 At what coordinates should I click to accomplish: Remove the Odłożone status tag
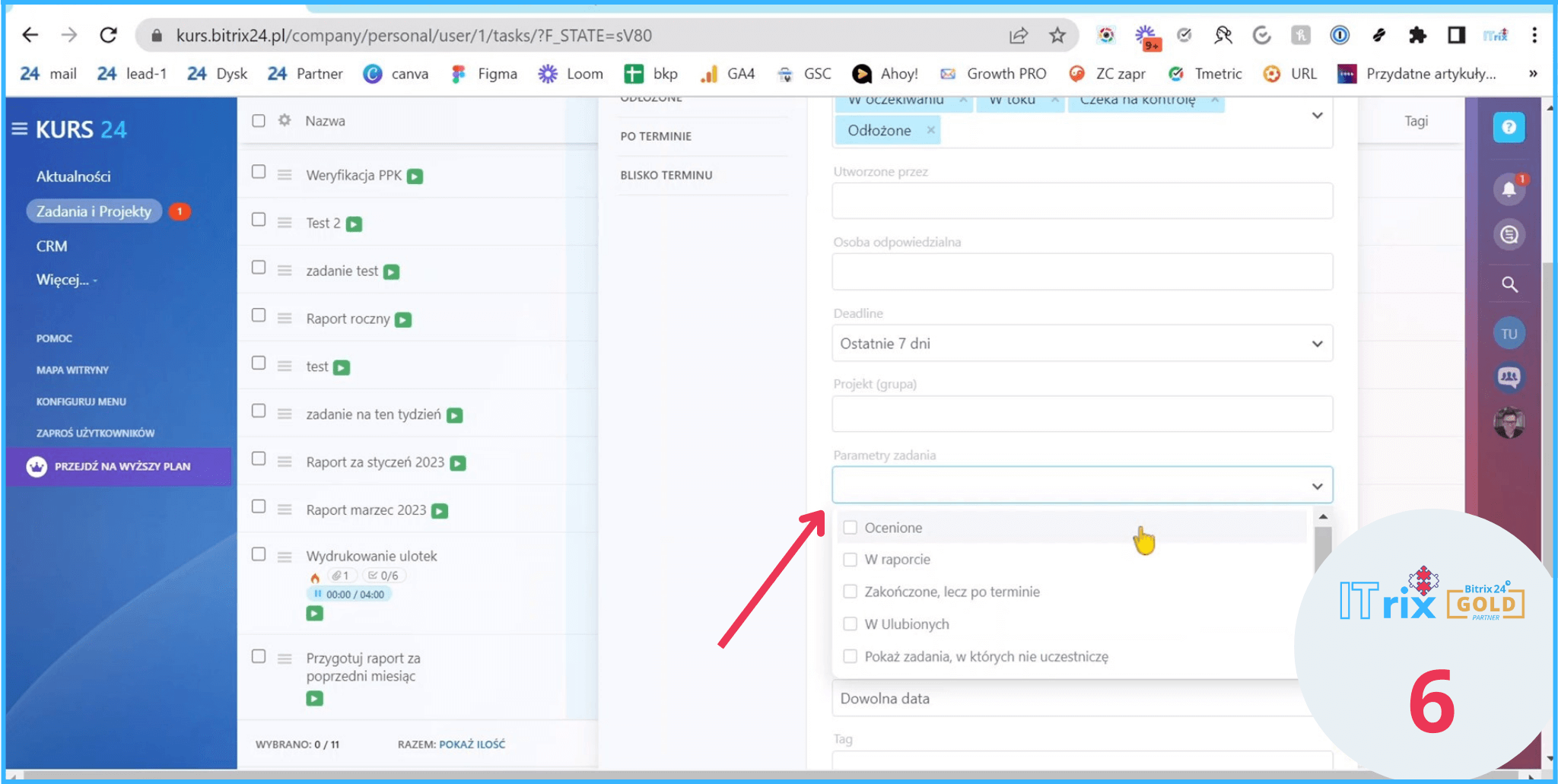(930, 130)
